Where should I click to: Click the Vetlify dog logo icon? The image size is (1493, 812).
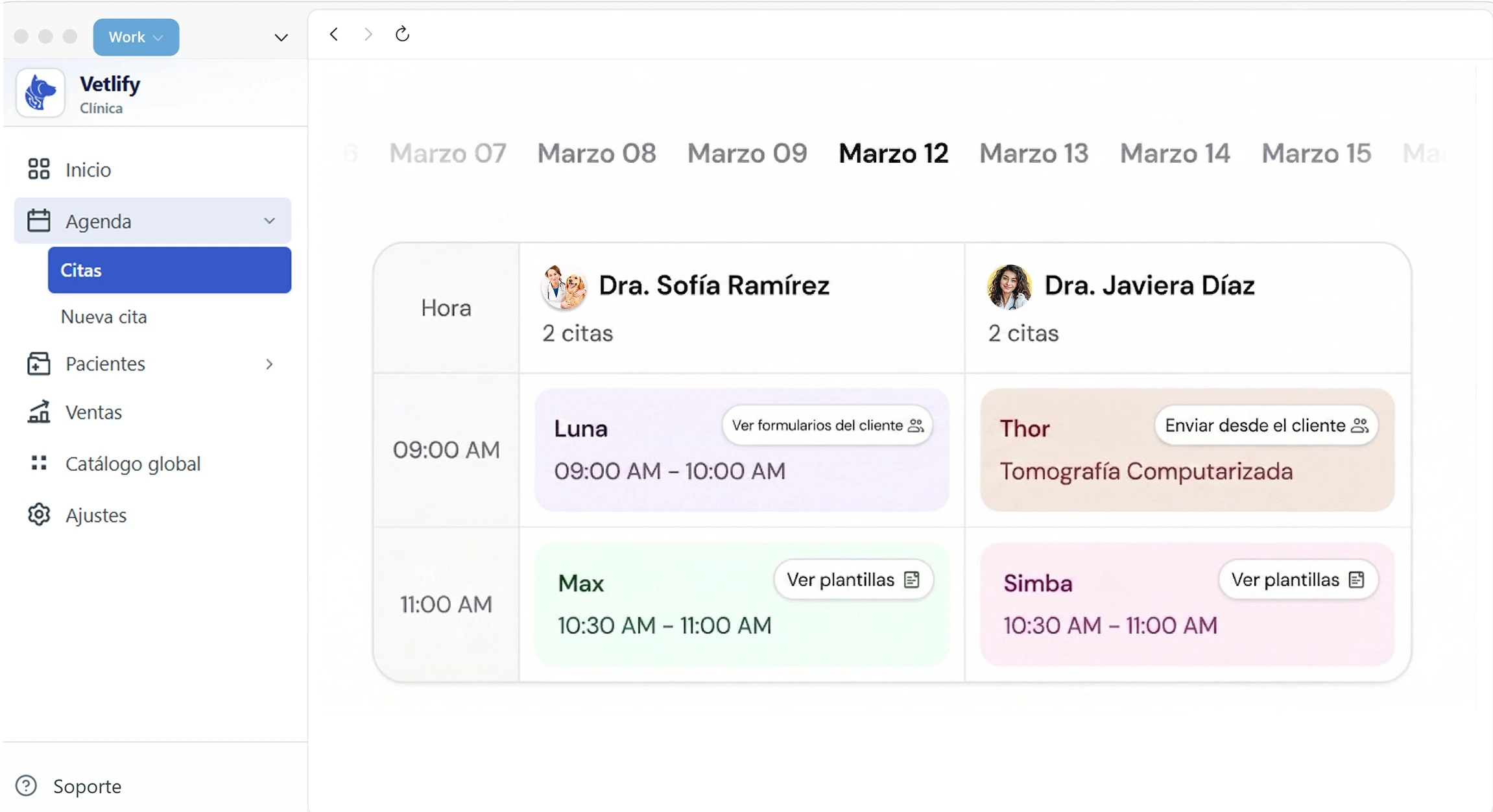(40, 93)
